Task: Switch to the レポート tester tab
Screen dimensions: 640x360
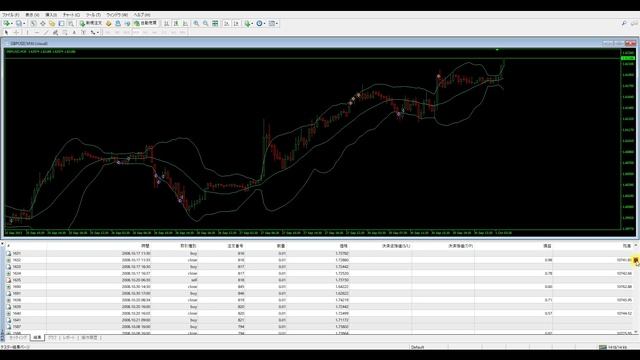Action: click(69, 338)
